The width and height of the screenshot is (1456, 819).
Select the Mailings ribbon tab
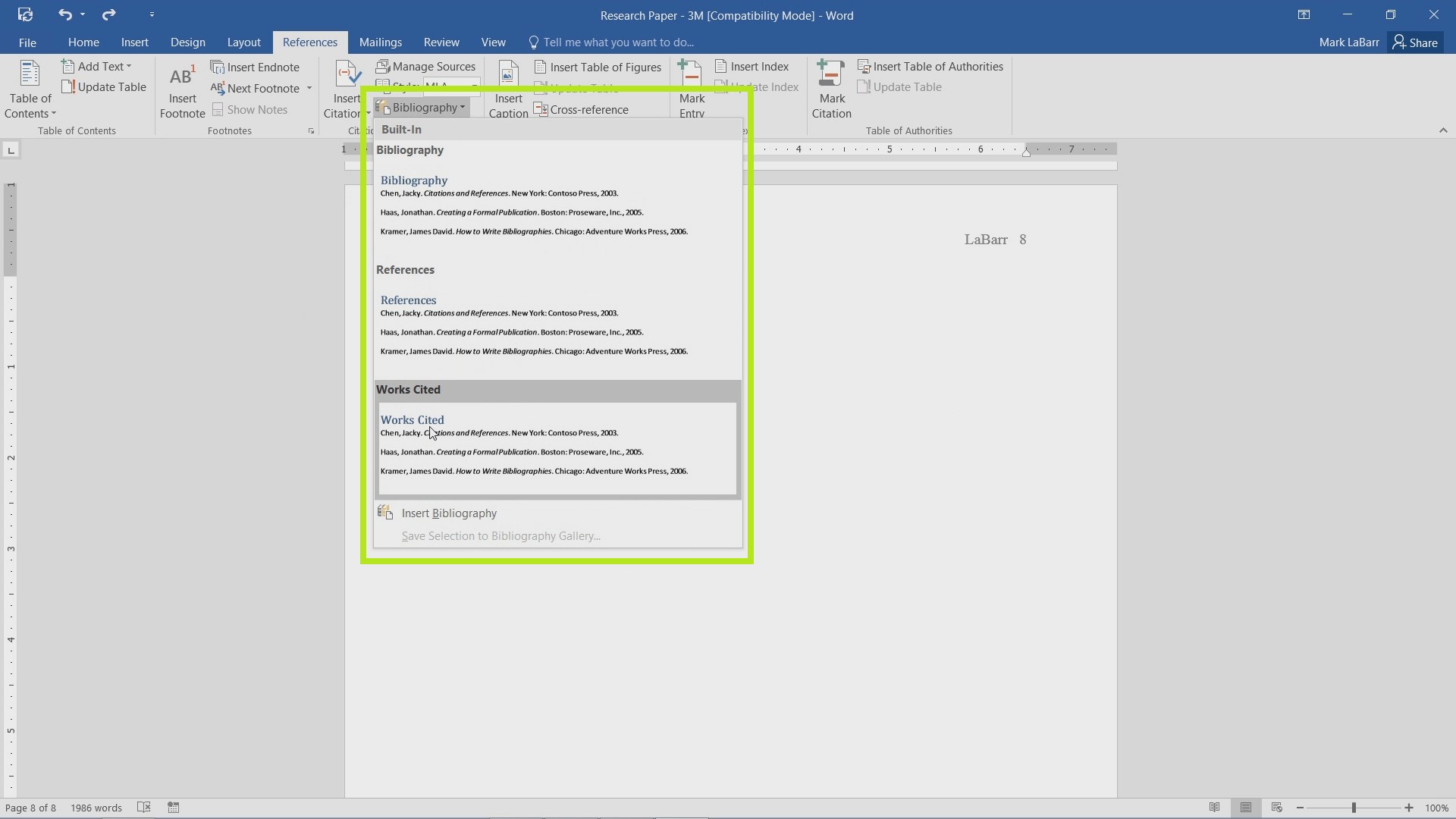380,42
